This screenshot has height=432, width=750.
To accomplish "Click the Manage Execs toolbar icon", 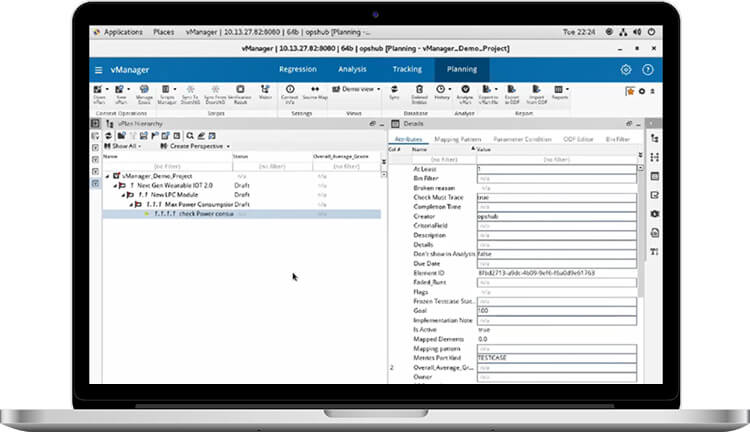I will click(x=143, y=92).
